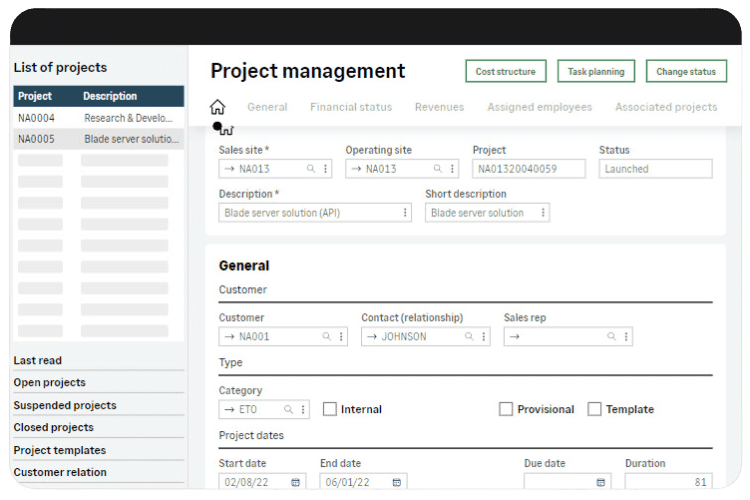The image size is (750, 500).
Task: Check the Internal checkbox
Action: click(330, 409)
